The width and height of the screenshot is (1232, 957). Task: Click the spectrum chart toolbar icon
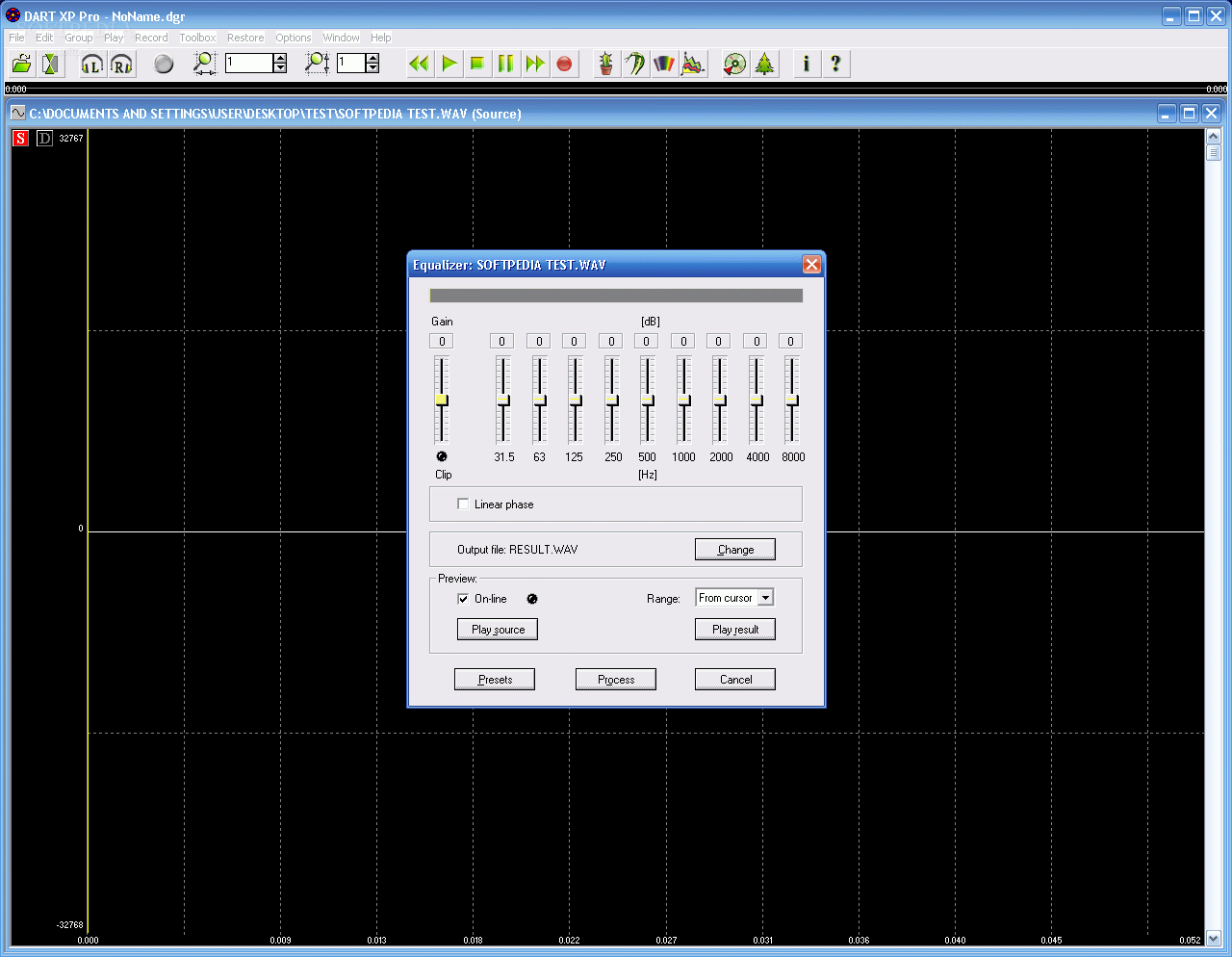click(x=693, y=64)
